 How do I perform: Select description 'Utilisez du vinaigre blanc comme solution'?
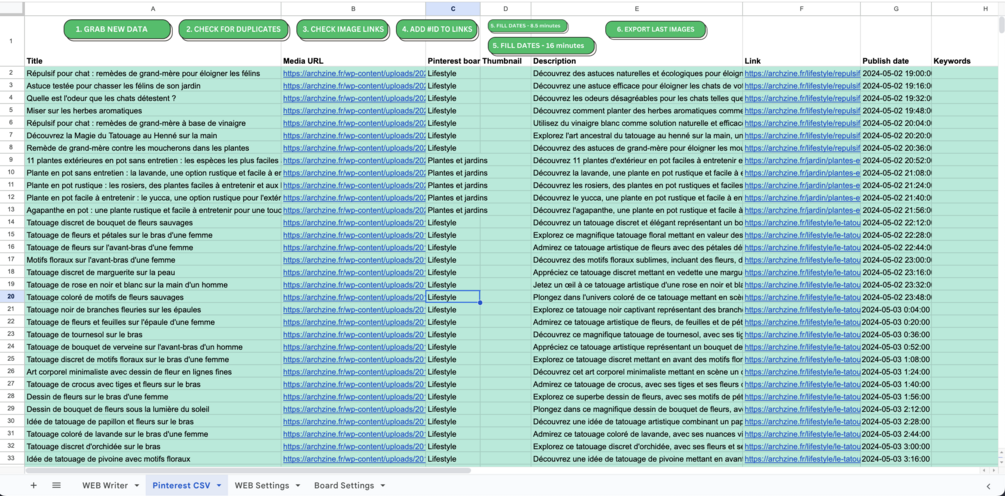coord(636,124)
